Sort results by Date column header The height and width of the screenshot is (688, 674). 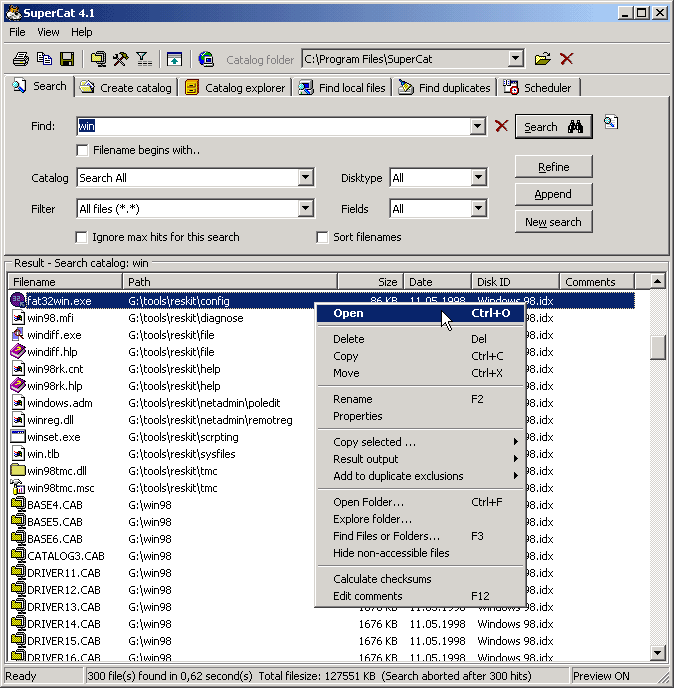[437, 282]
